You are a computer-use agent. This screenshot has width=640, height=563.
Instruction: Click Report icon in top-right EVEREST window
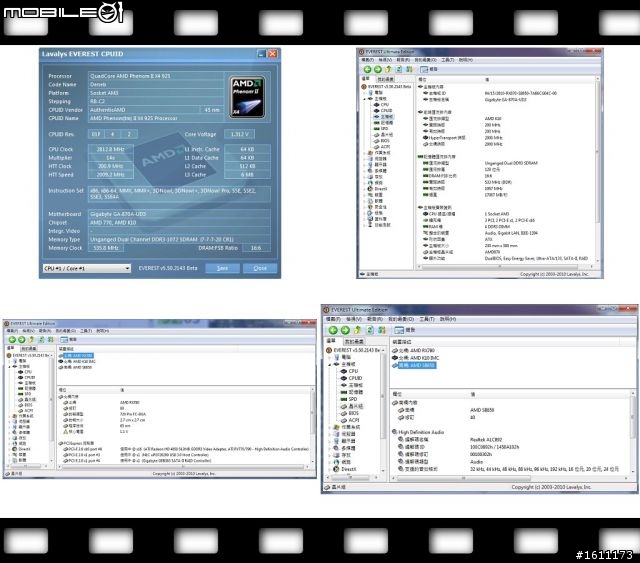click(424, 69)
